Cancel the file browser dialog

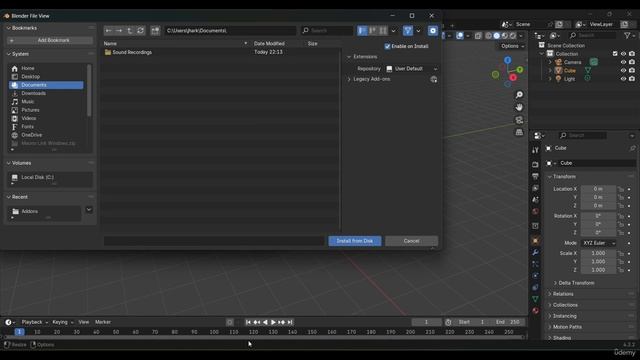point(411,241)
